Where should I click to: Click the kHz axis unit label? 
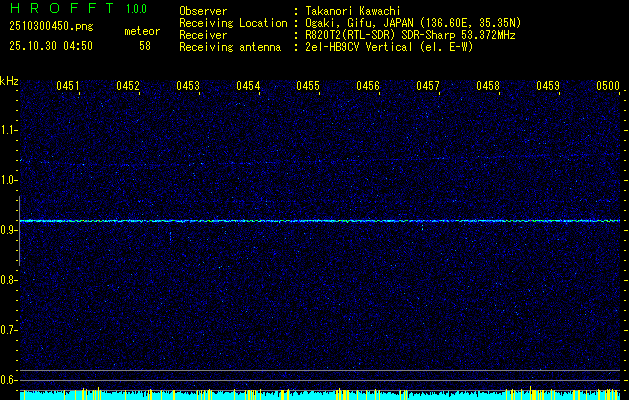pos(9,81)
